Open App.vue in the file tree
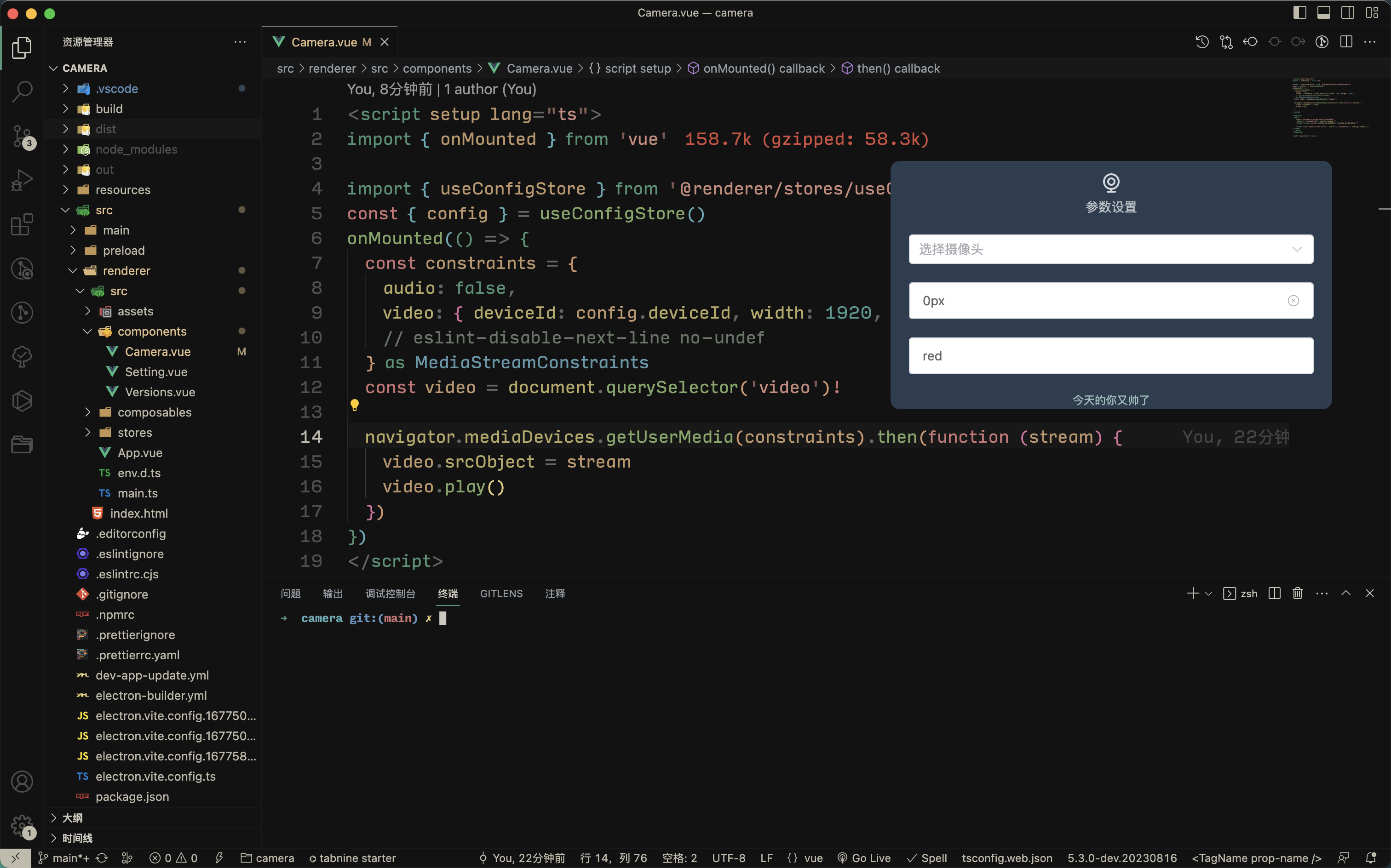The width and height of the screenshot is (1391, 868). [140, 452]
